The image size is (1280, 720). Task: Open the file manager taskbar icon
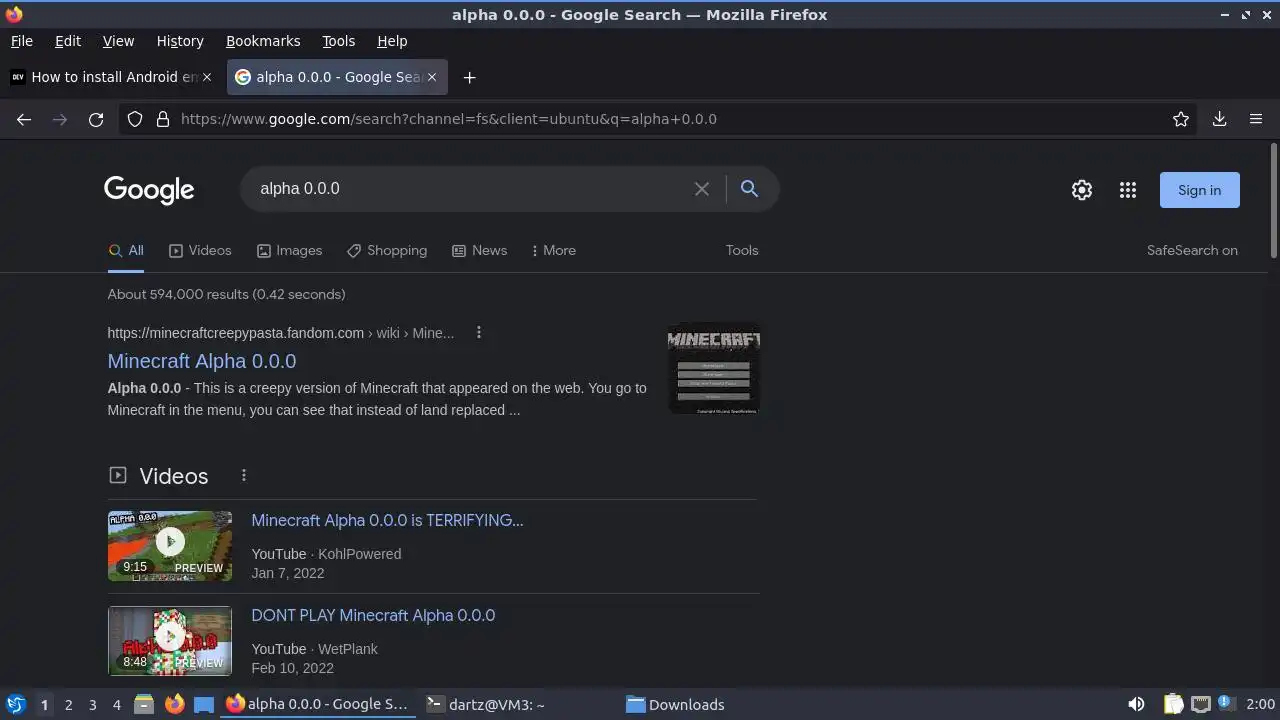pyautogui.click(x=144, y=704)
